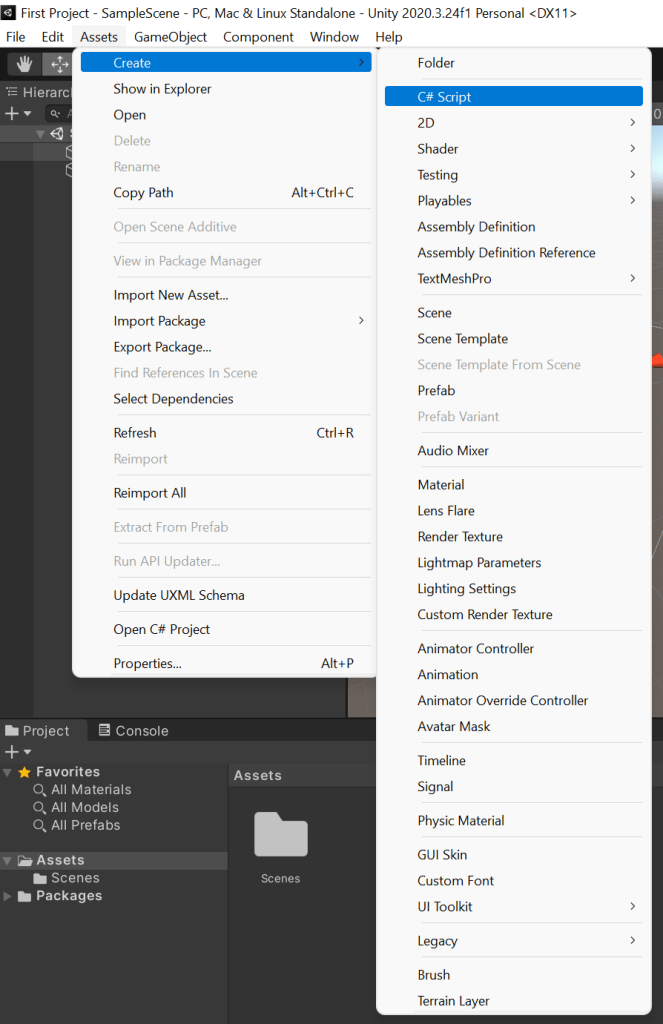
Task: Choose Import New Asset
Action: (226, 295)
